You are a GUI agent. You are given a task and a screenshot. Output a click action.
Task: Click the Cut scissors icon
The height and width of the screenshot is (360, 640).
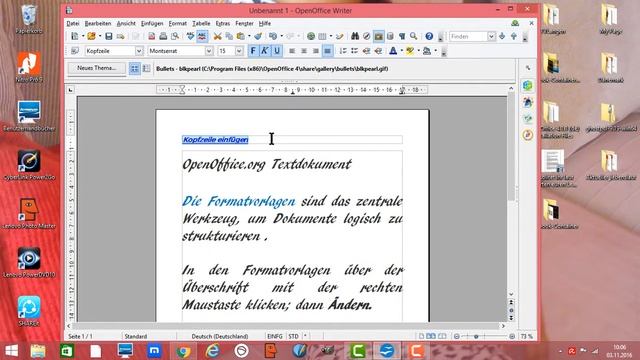tap(218, 37)
